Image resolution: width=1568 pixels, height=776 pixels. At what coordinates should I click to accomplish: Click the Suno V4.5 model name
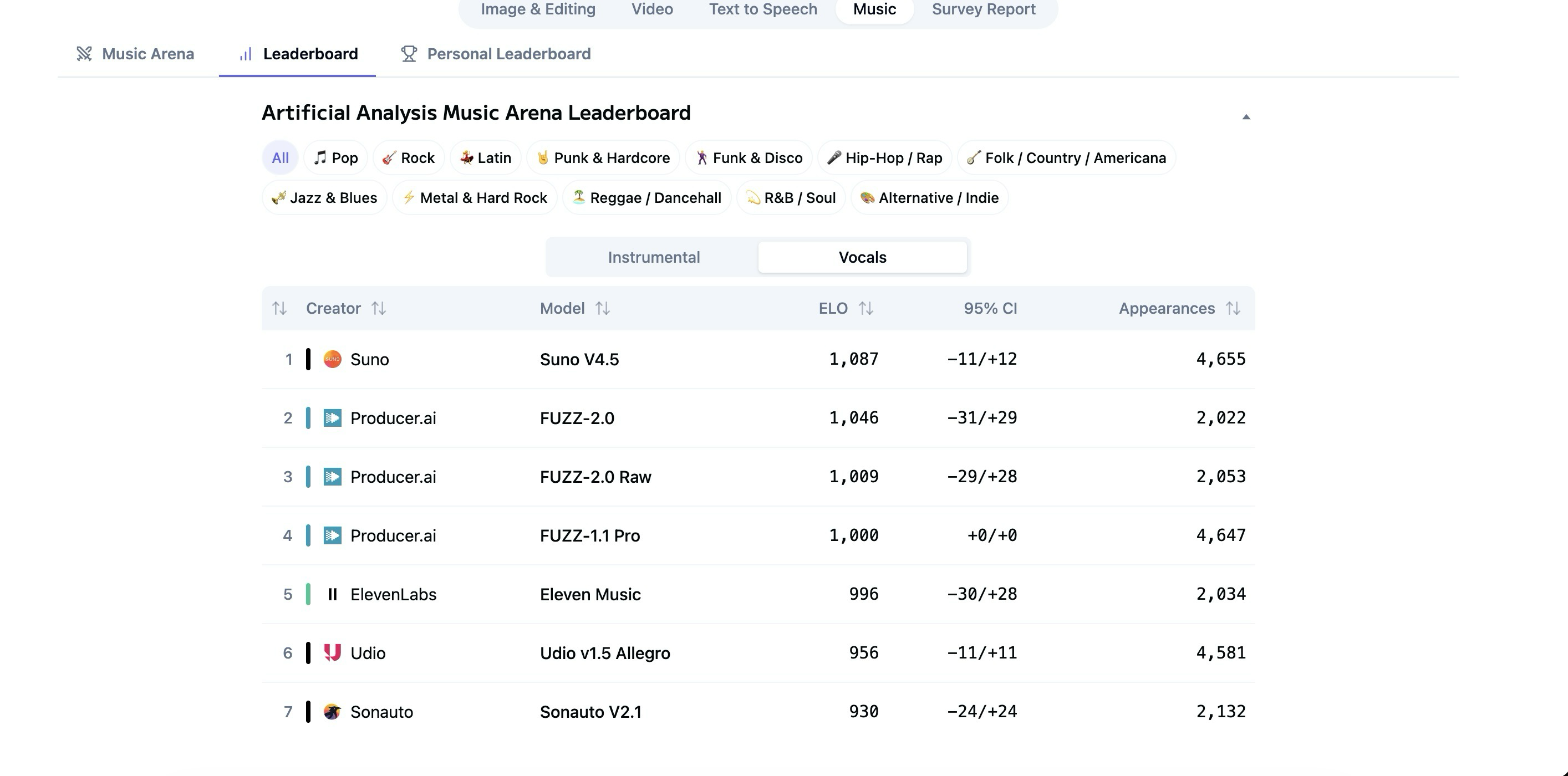[x=579, y=359]
